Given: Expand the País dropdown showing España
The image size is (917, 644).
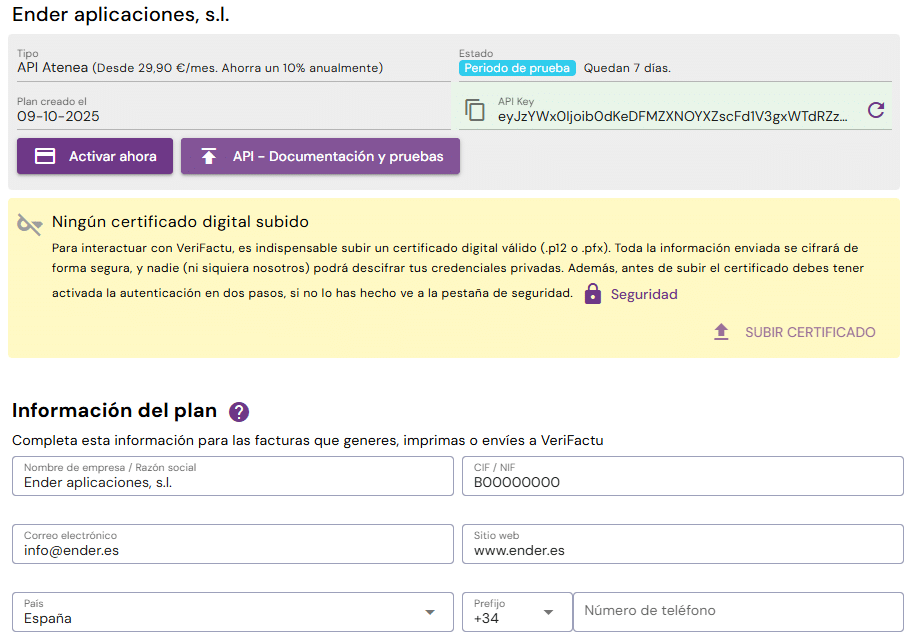Looking at the screenshot, I should (x=430, y=612).
